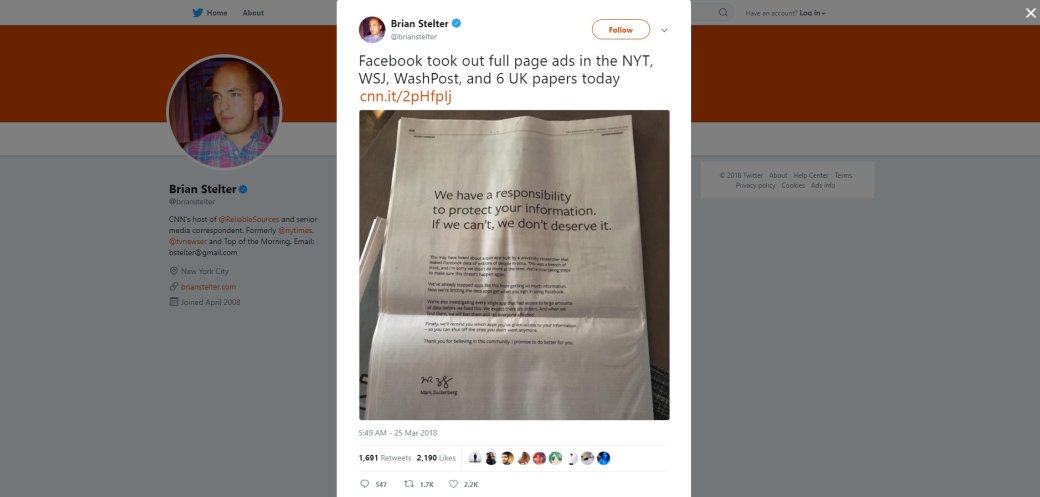1040x497 pixels.
Task: Click the Follow button
Action: 621,30
